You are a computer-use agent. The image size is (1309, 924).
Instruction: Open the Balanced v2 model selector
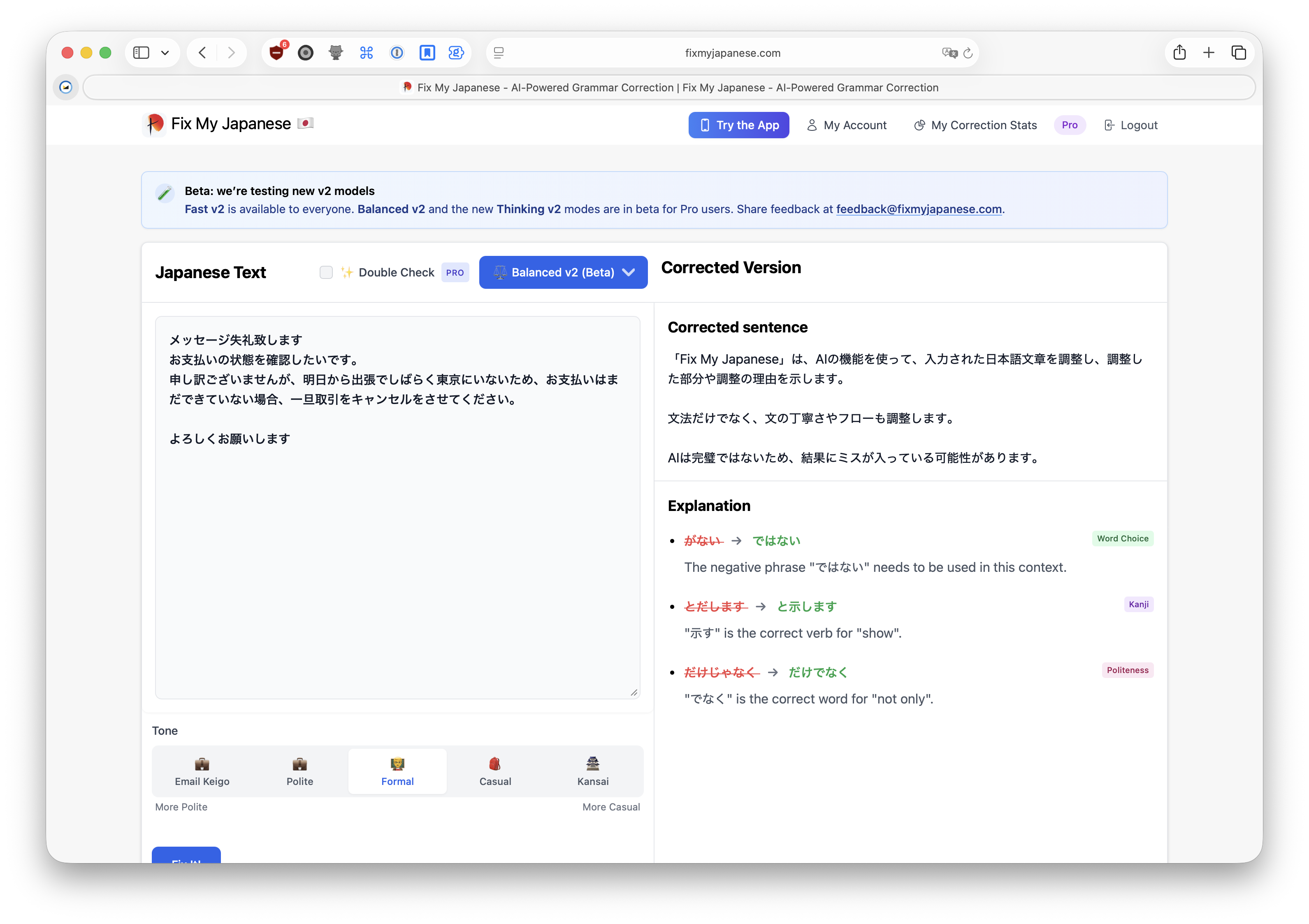[x=563, y=272]
